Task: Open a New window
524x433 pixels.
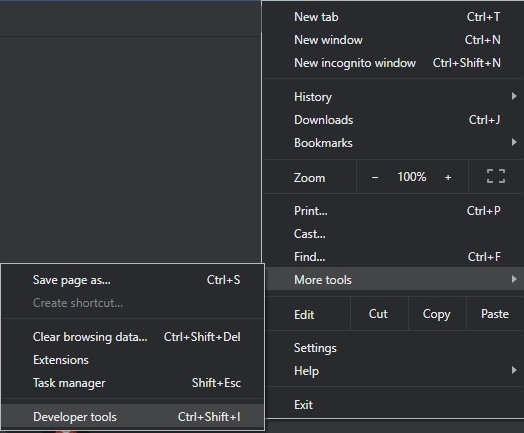Action: [393, 40]
